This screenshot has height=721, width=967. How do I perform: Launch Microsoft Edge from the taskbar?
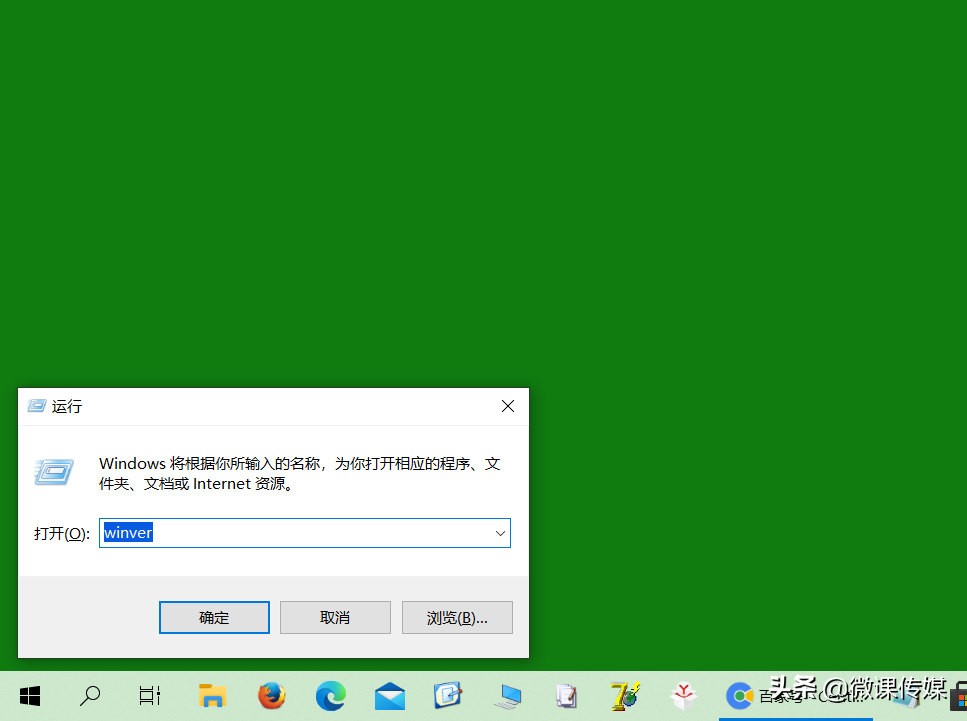pyautogui.click(x=330, y=695)
